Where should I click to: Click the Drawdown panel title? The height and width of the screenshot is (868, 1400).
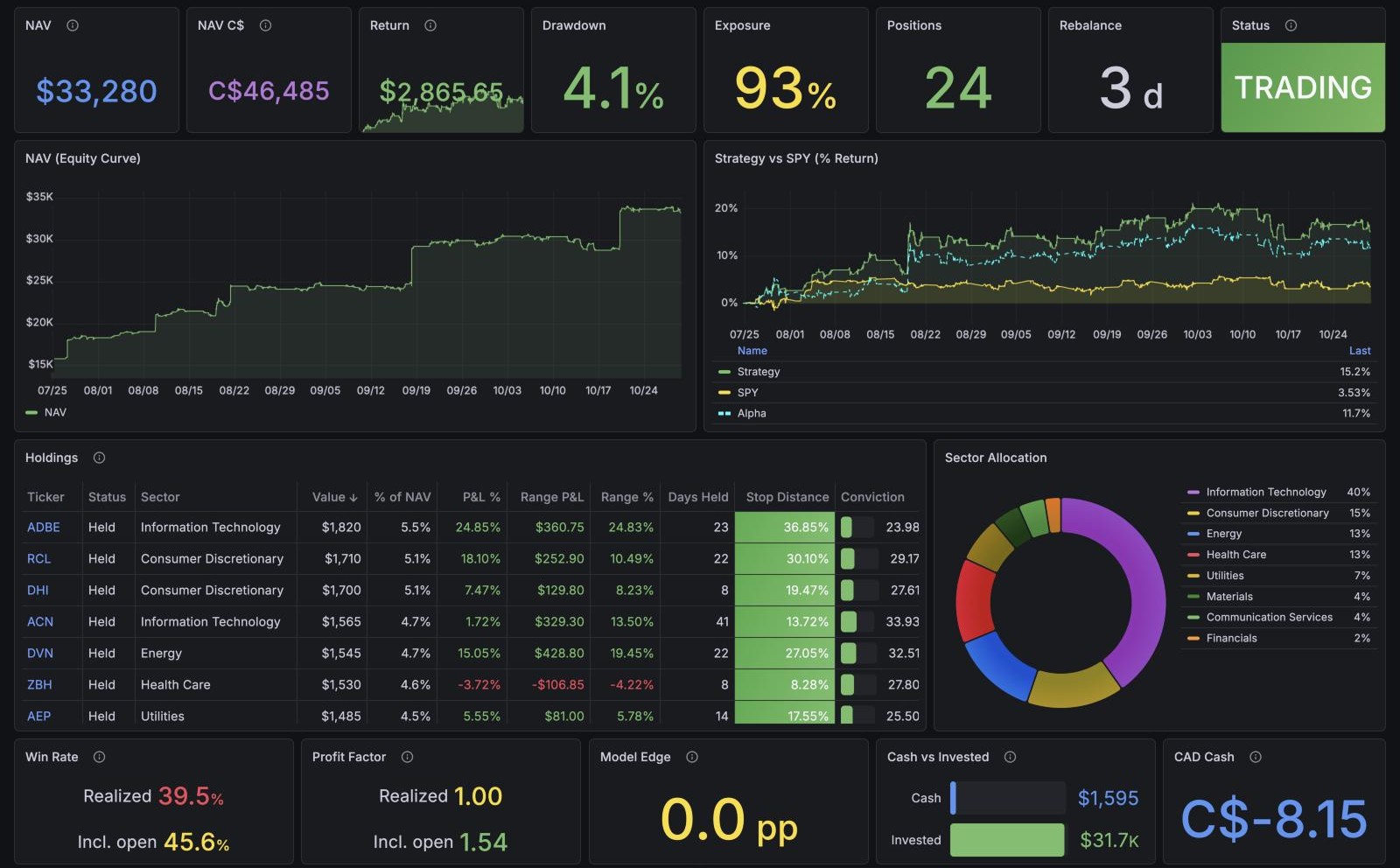click(574, 25)
